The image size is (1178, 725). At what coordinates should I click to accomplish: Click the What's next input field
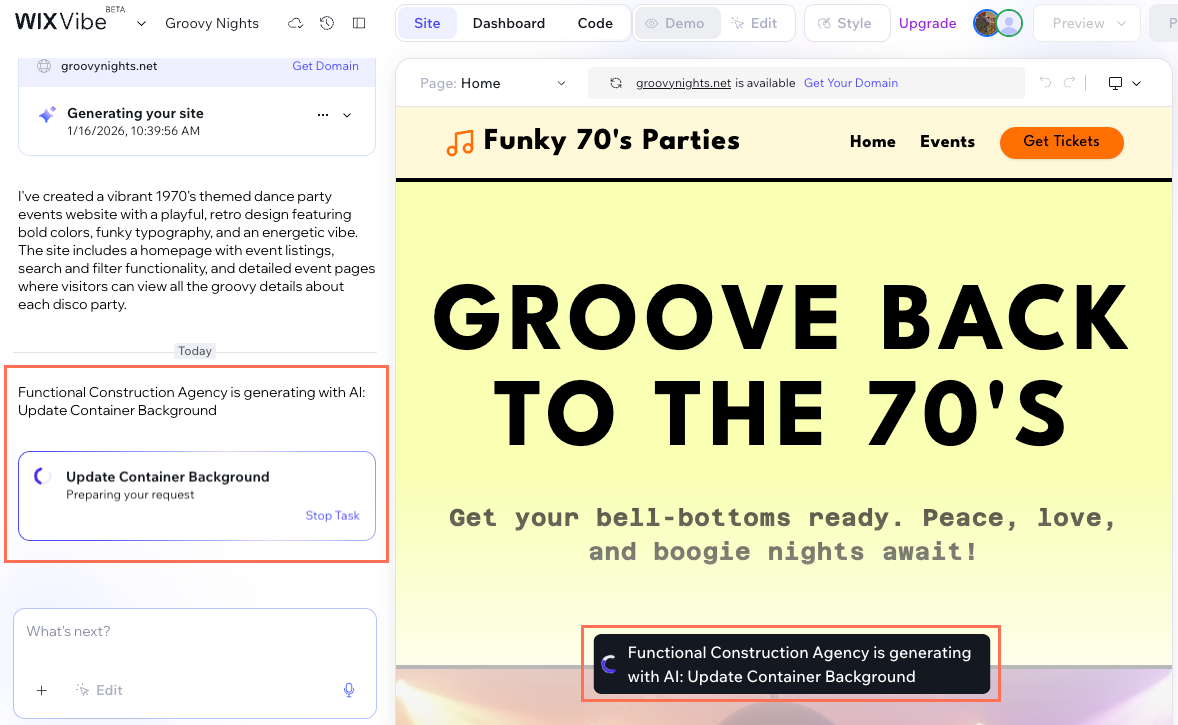point(150,631)
